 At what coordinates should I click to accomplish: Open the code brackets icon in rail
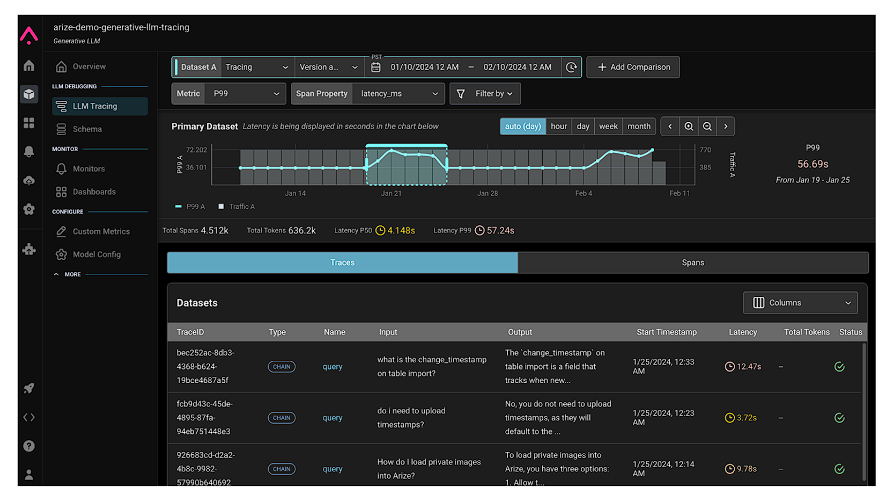click(29, 417)
